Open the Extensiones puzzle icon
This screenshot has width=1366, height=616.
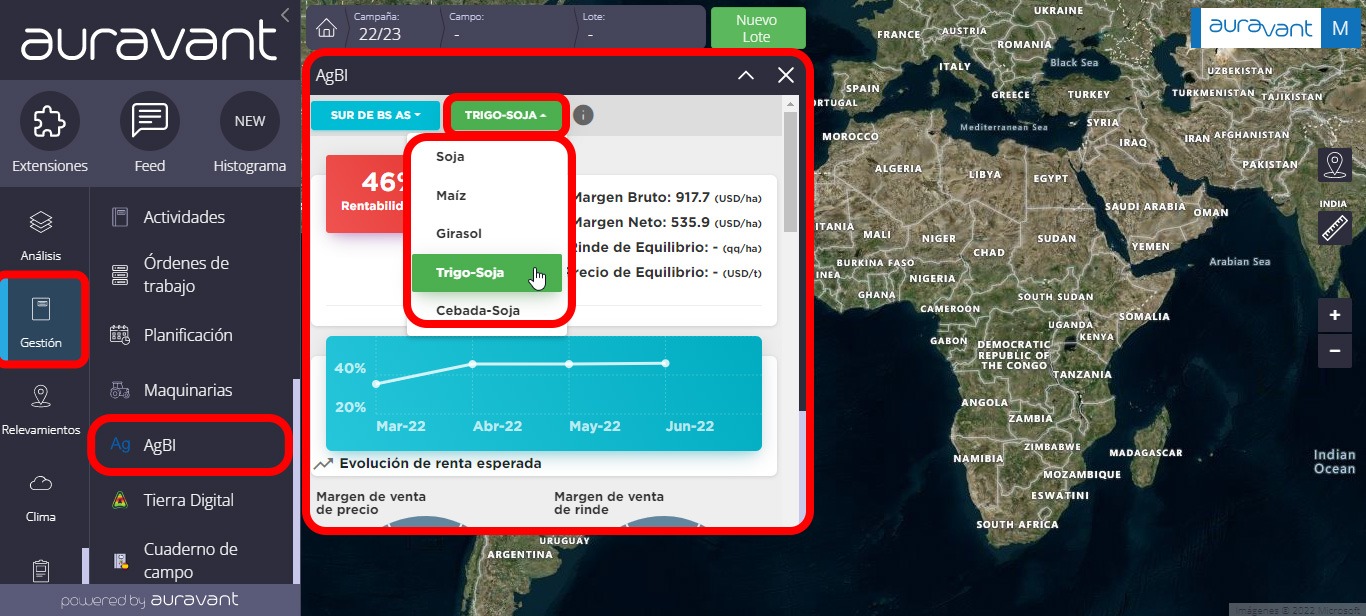click(50, 121)
